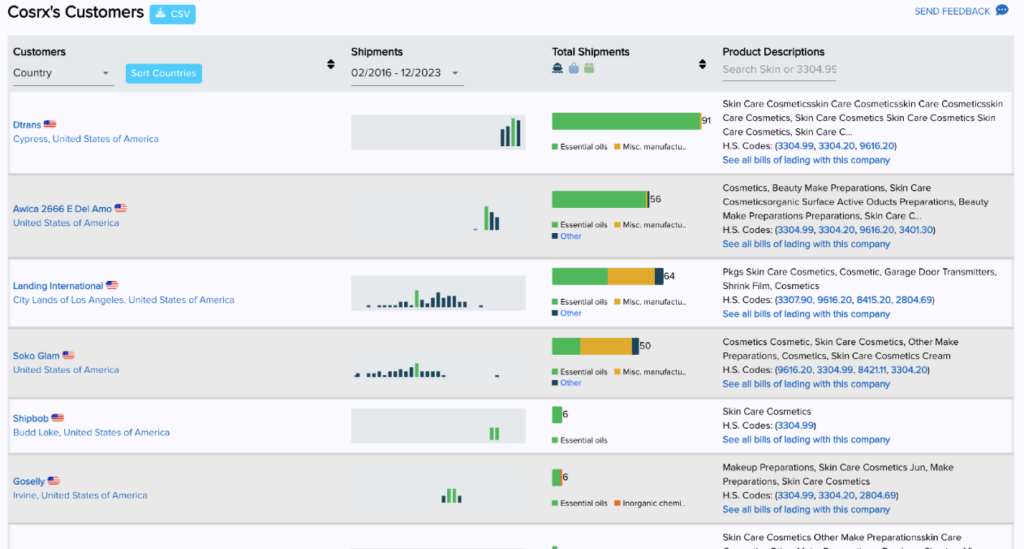The height and width of the screenshot is (549, 1024).
Task: Click the feedback speech bubble icon
Action: point(1002,11)
